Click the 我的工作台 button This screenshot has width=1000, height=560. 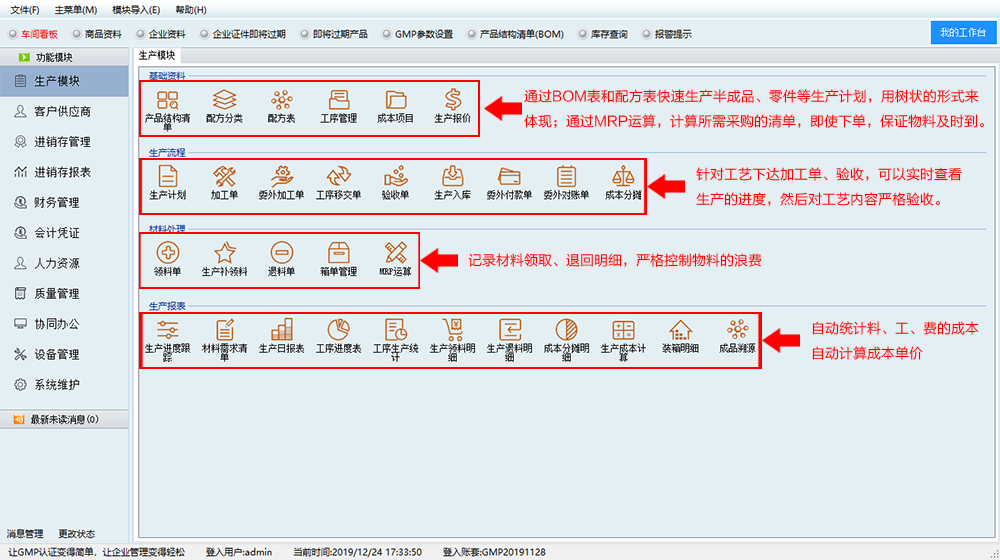pyautogui.click(x=963, y=33)
